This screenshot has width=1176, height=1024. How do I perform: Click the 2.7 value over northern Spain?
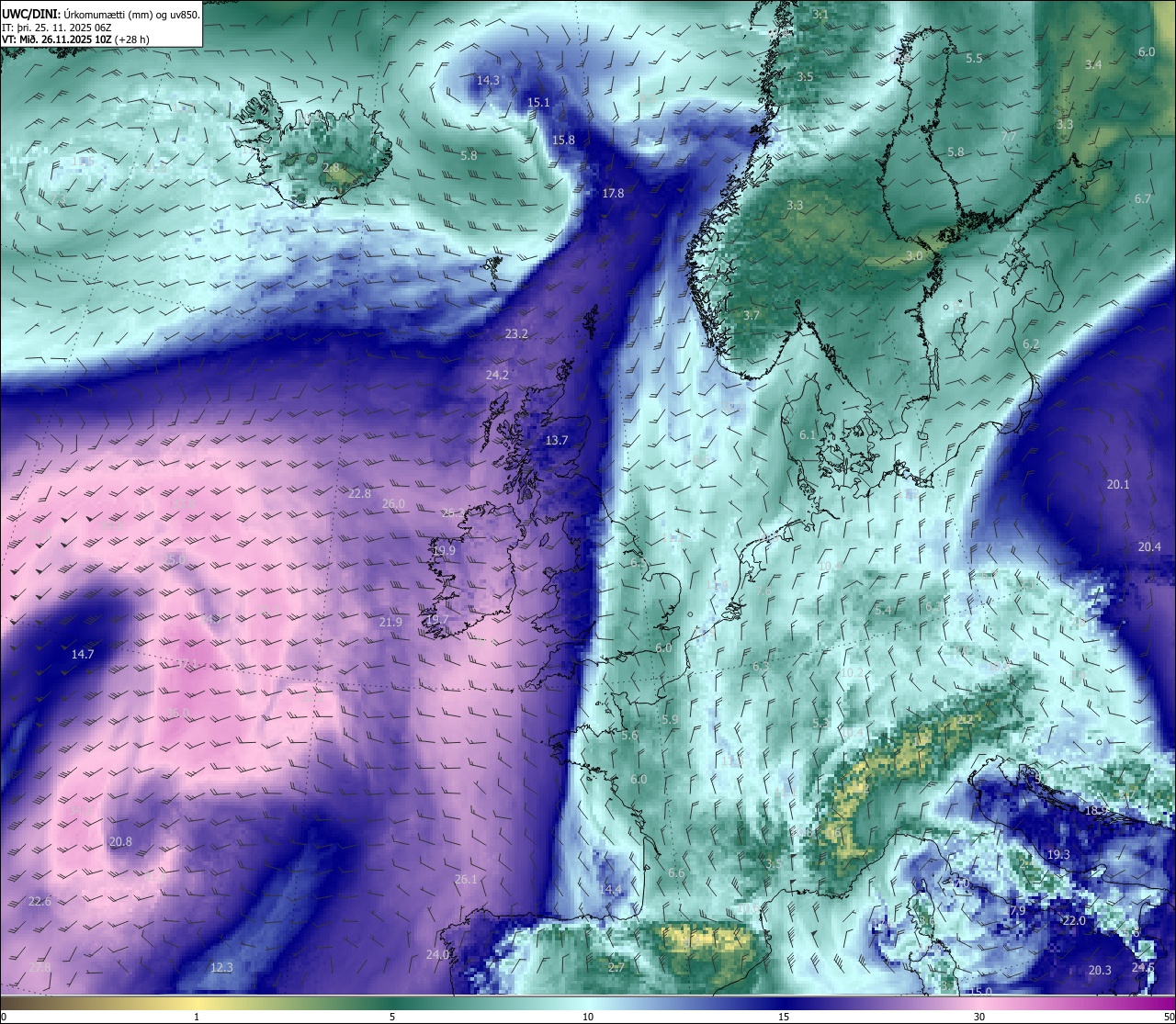point(616,967)
